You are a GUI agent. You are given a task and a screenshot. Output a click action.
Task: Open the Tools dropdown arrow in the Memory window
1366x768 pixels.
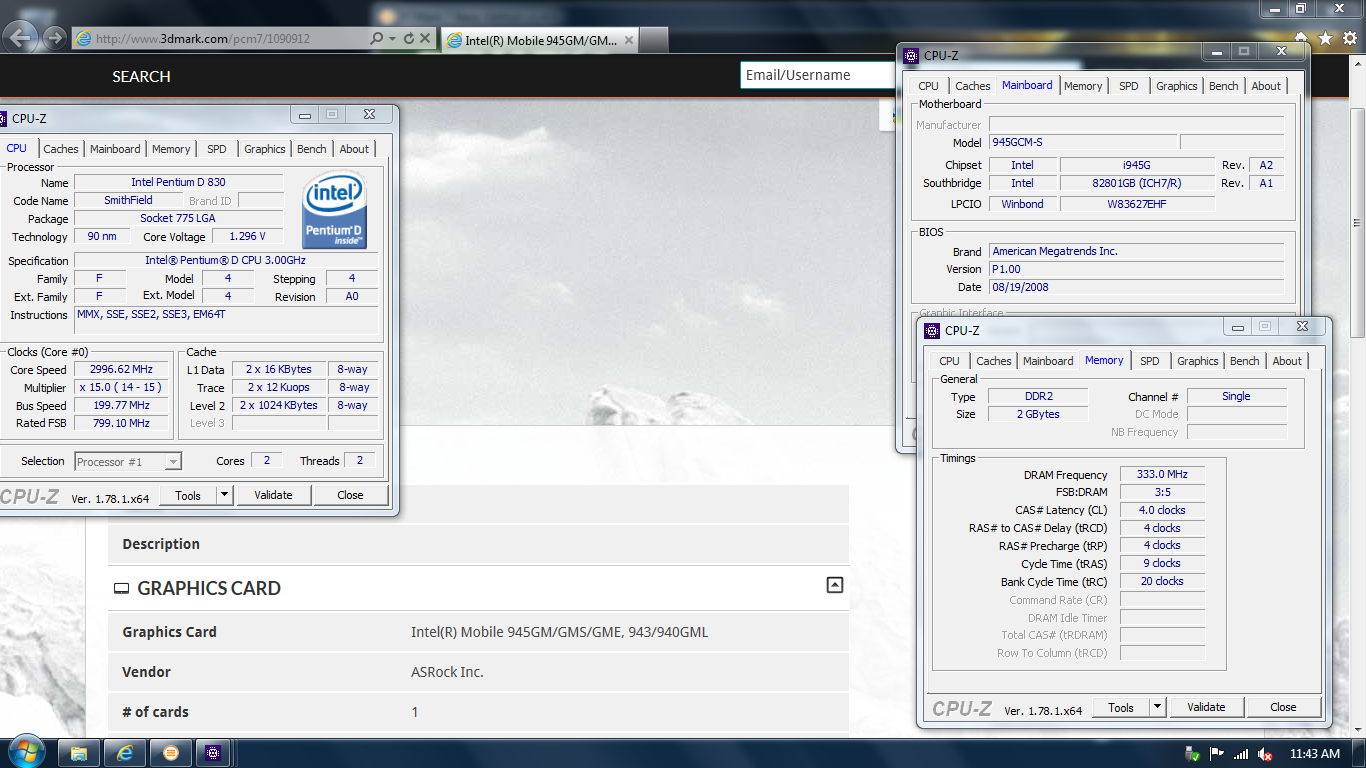(1157, 707)
